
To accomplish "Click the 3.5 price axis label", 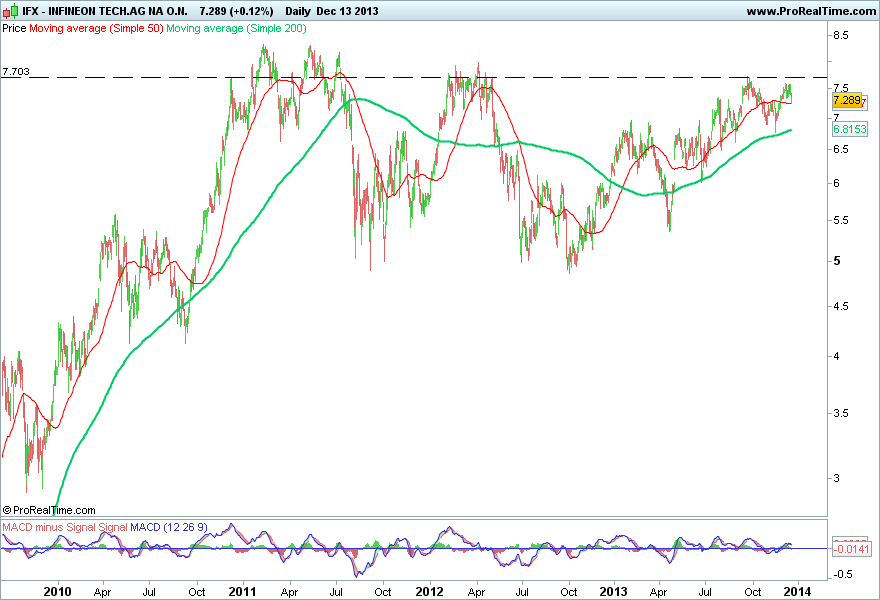I will [x=841, y=414].
